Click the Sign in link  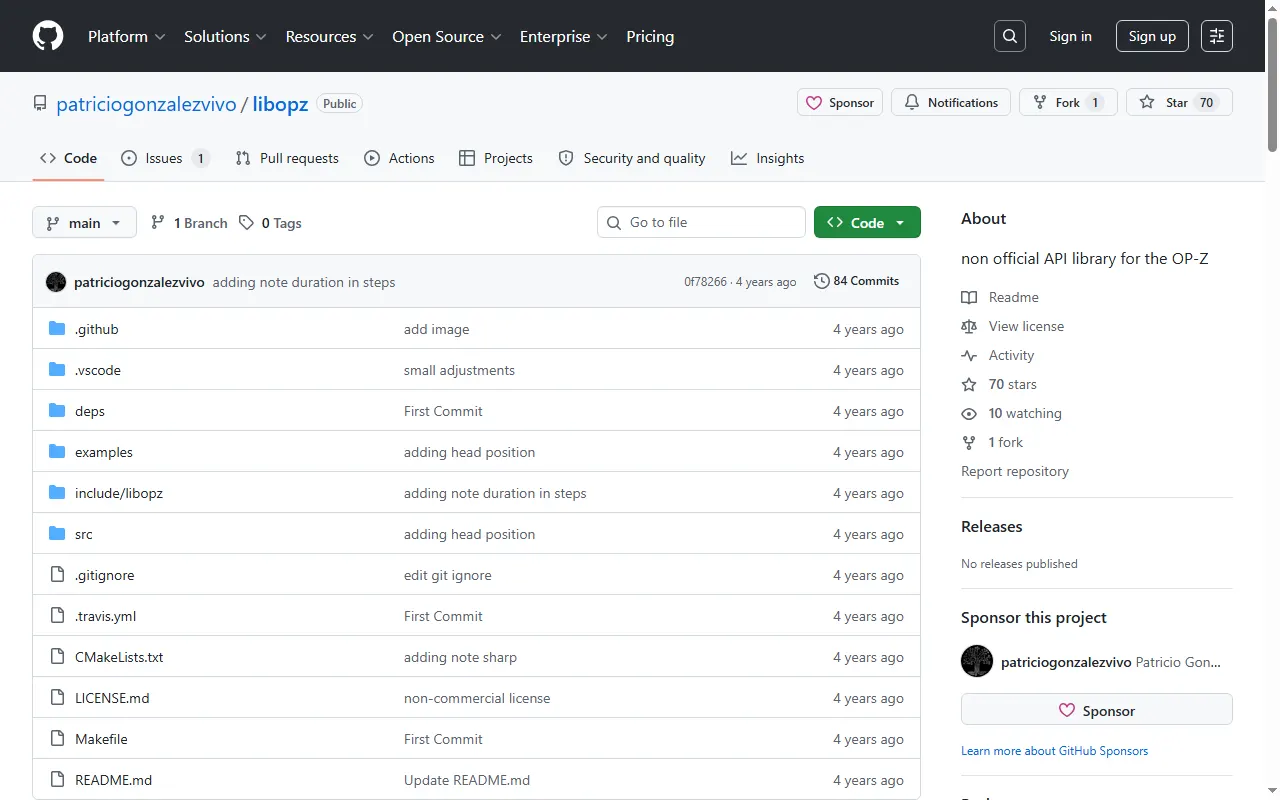[1070, 36]
